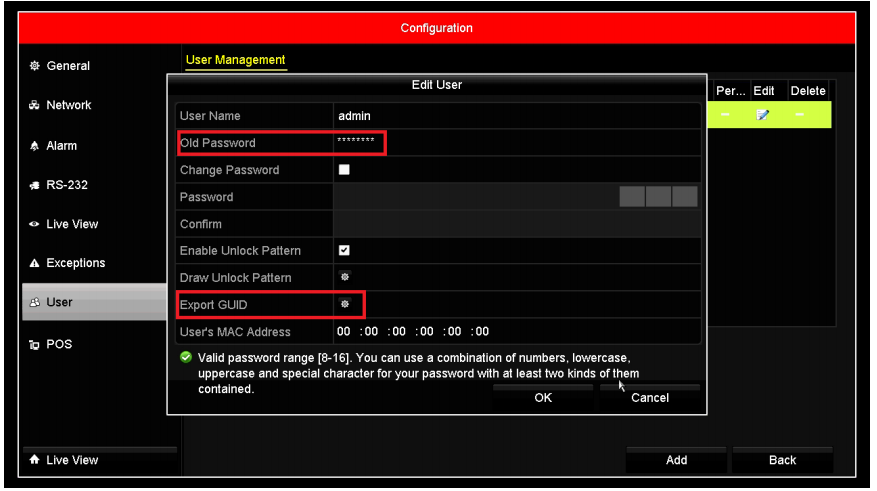Enable the Change Password checkbox

pyautogui.click(x=345, y=170)
